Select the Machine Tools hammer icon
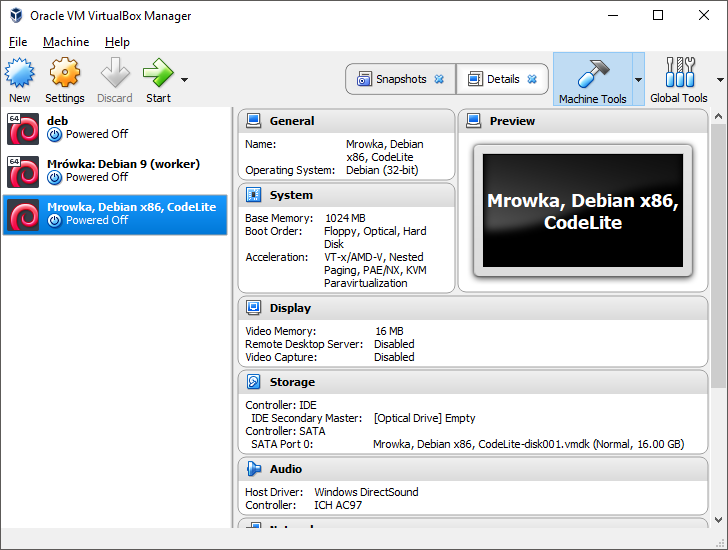The image size is (728, 550). pyautogui.click(x=592, y=73)
